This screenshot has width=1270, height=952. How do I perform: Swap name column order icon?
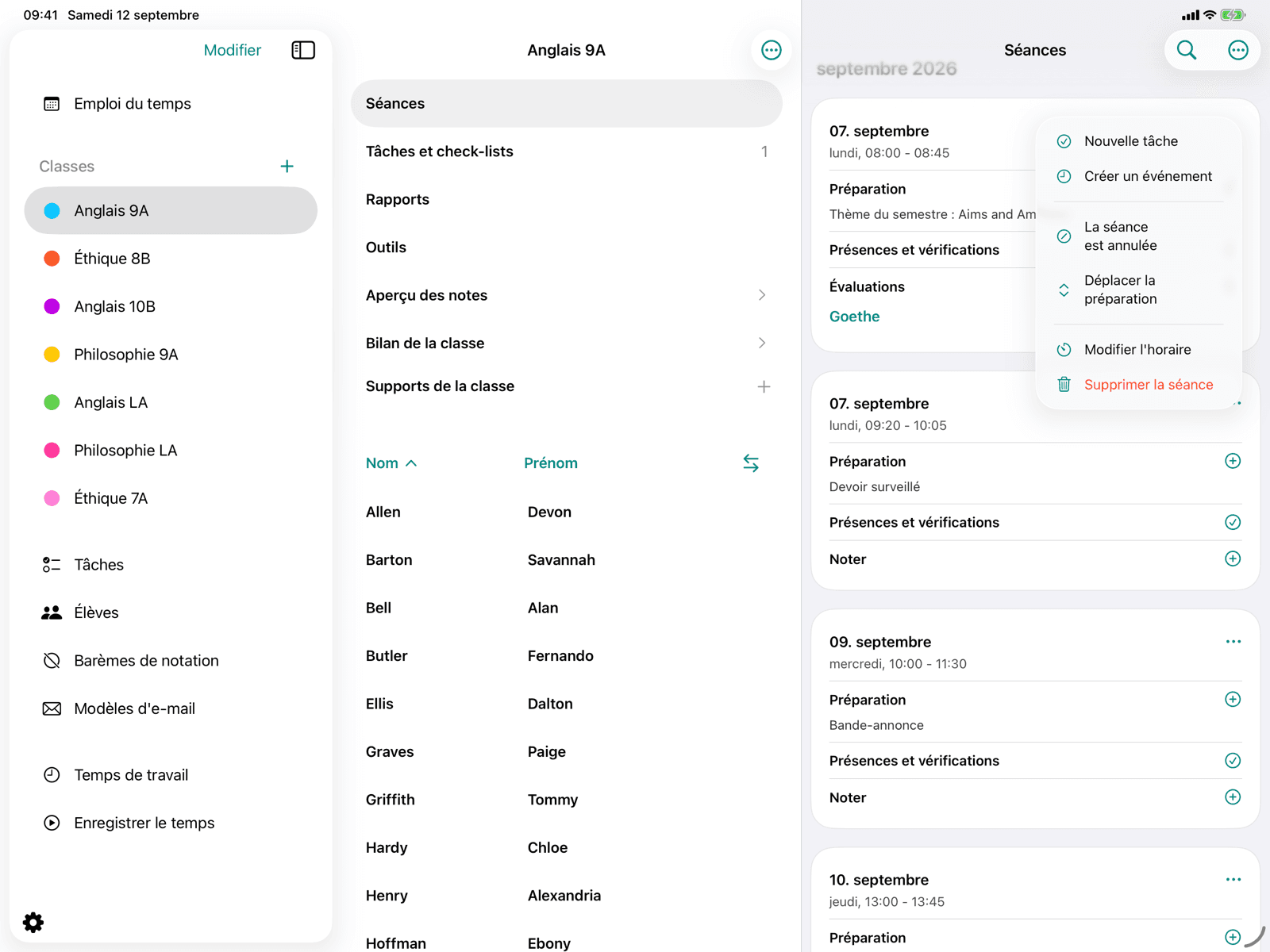(751, 463)
